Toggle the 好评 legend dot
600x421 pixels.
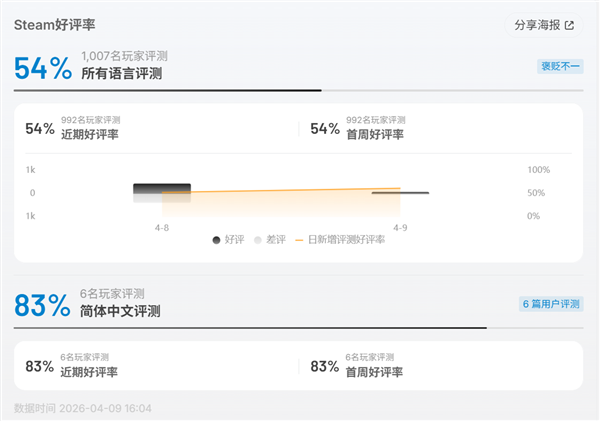tap(217, 240)
